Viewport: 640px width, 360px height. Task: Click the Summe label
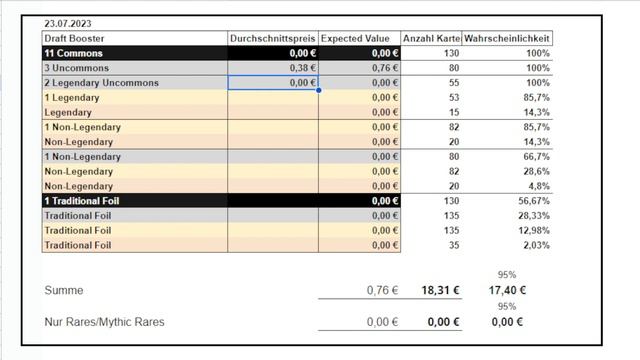pos(64,291)
